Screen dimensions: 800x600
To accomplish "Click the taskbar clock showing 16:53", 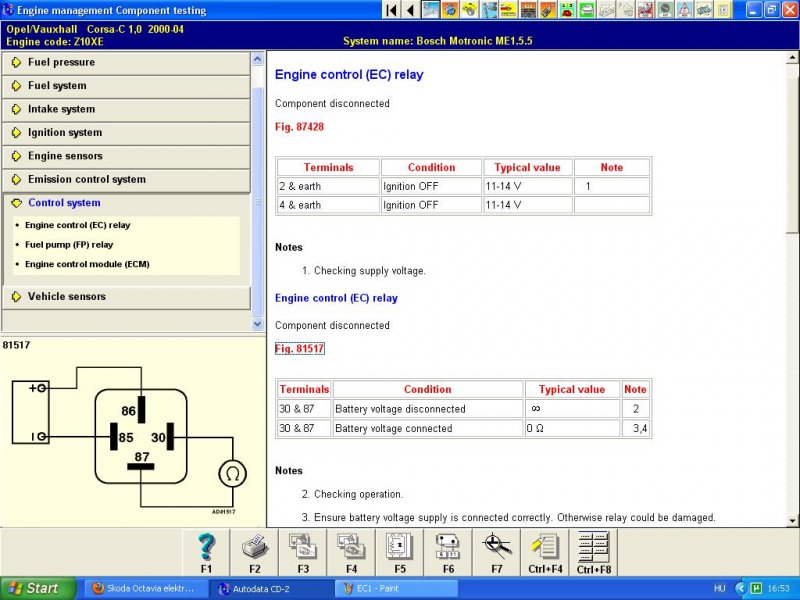I will [x=778, y=589].
